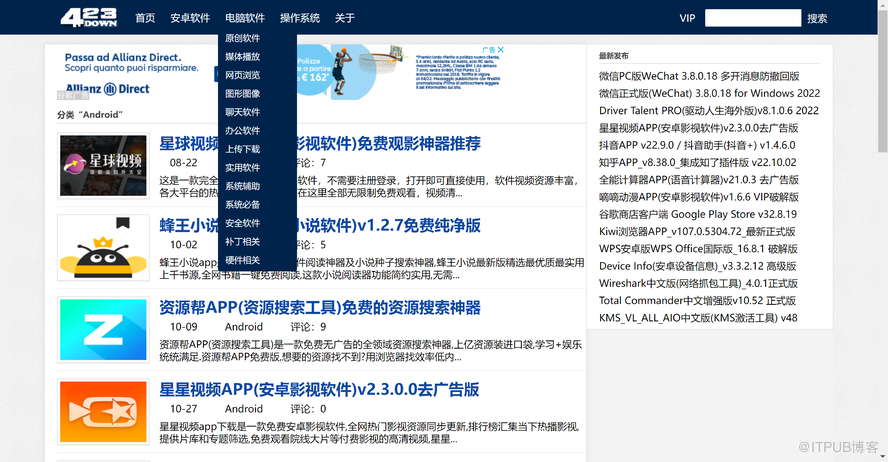Viewport: 888px width, 462px height.
Task: Click the 搜索 search button
Action: [x=817, y=19]
